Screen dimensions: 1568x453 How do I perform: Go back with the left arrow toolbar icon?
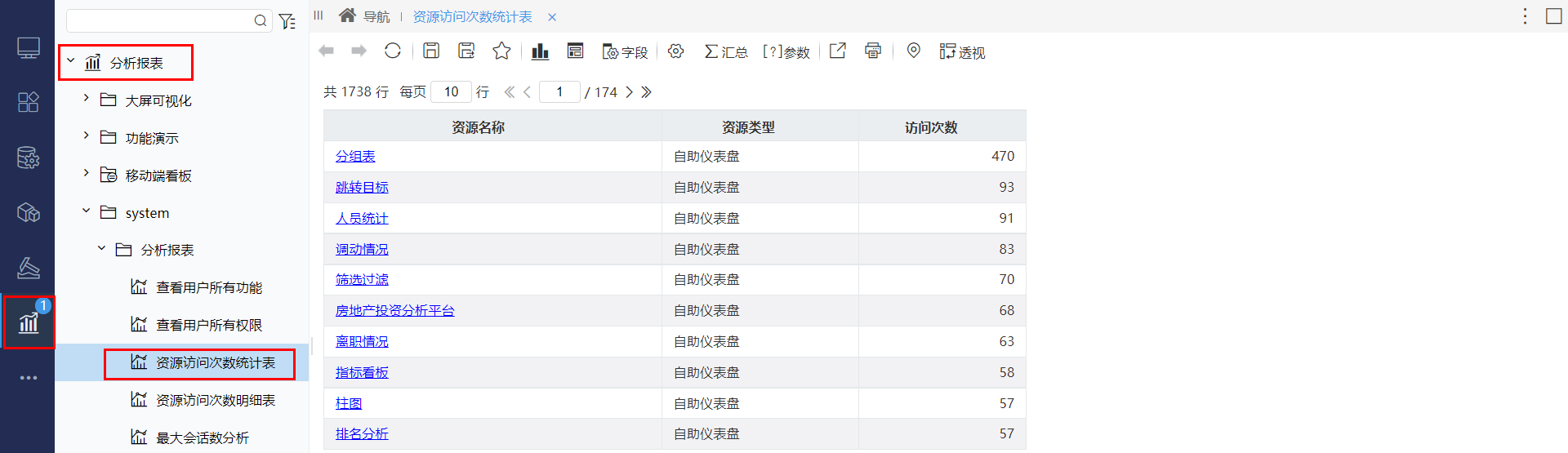click(327, 51)
